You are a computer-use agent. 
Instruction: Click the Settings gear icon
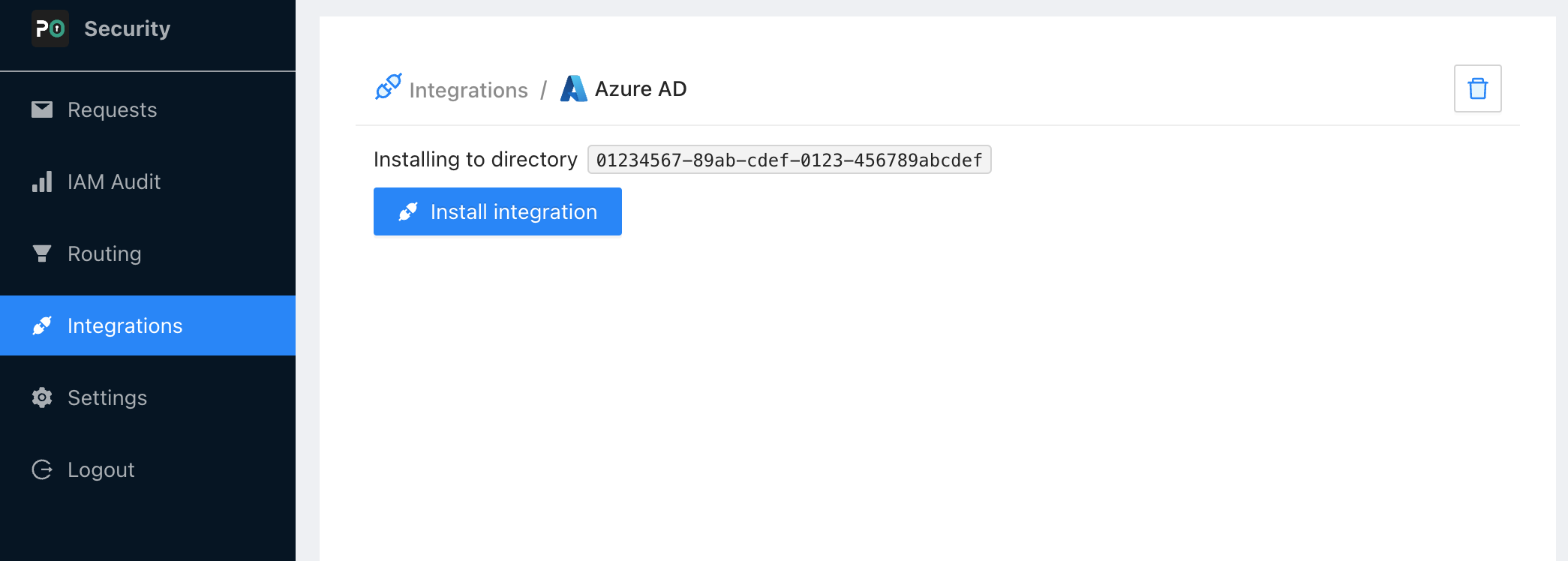coord(42,397)
